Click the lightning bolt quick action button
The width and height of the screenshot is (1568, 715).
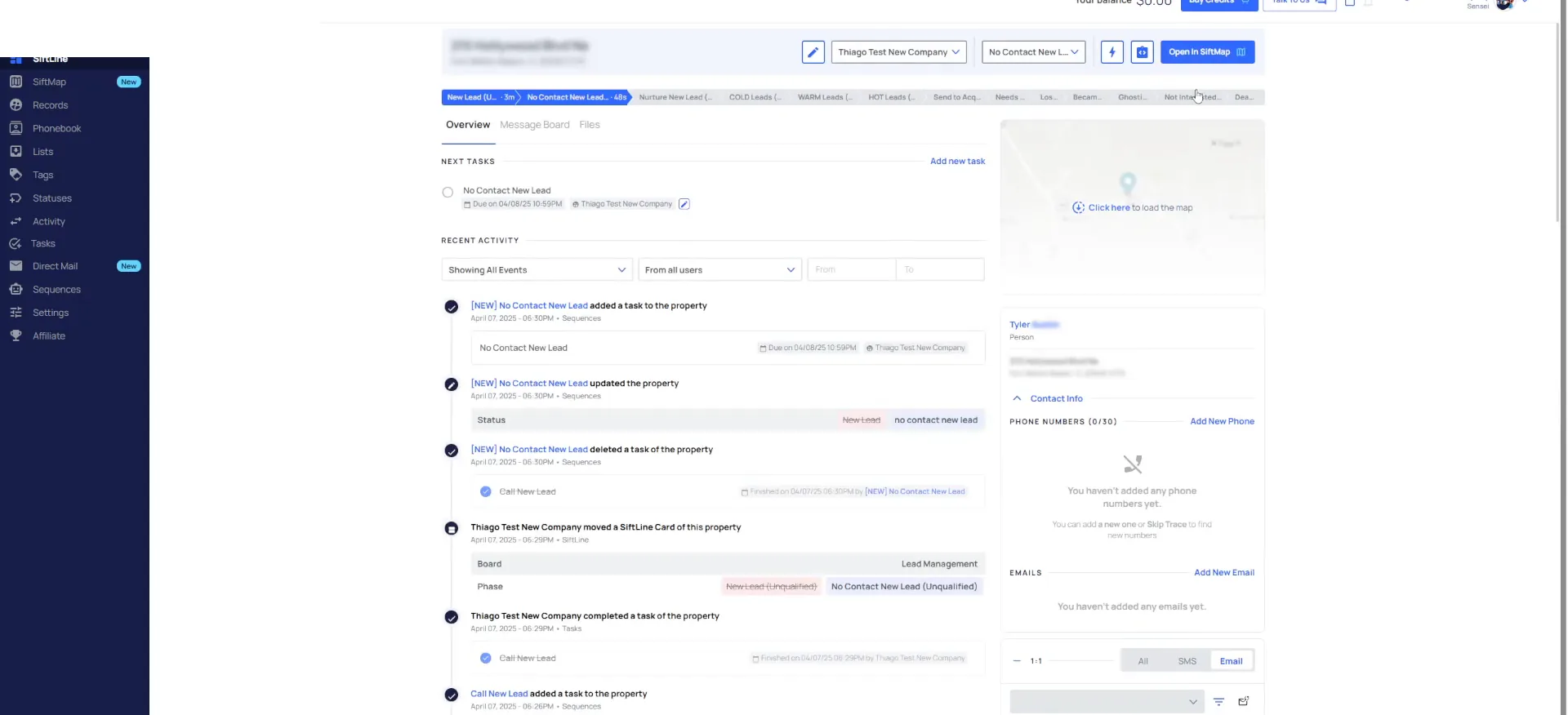tap(1111, 52)
